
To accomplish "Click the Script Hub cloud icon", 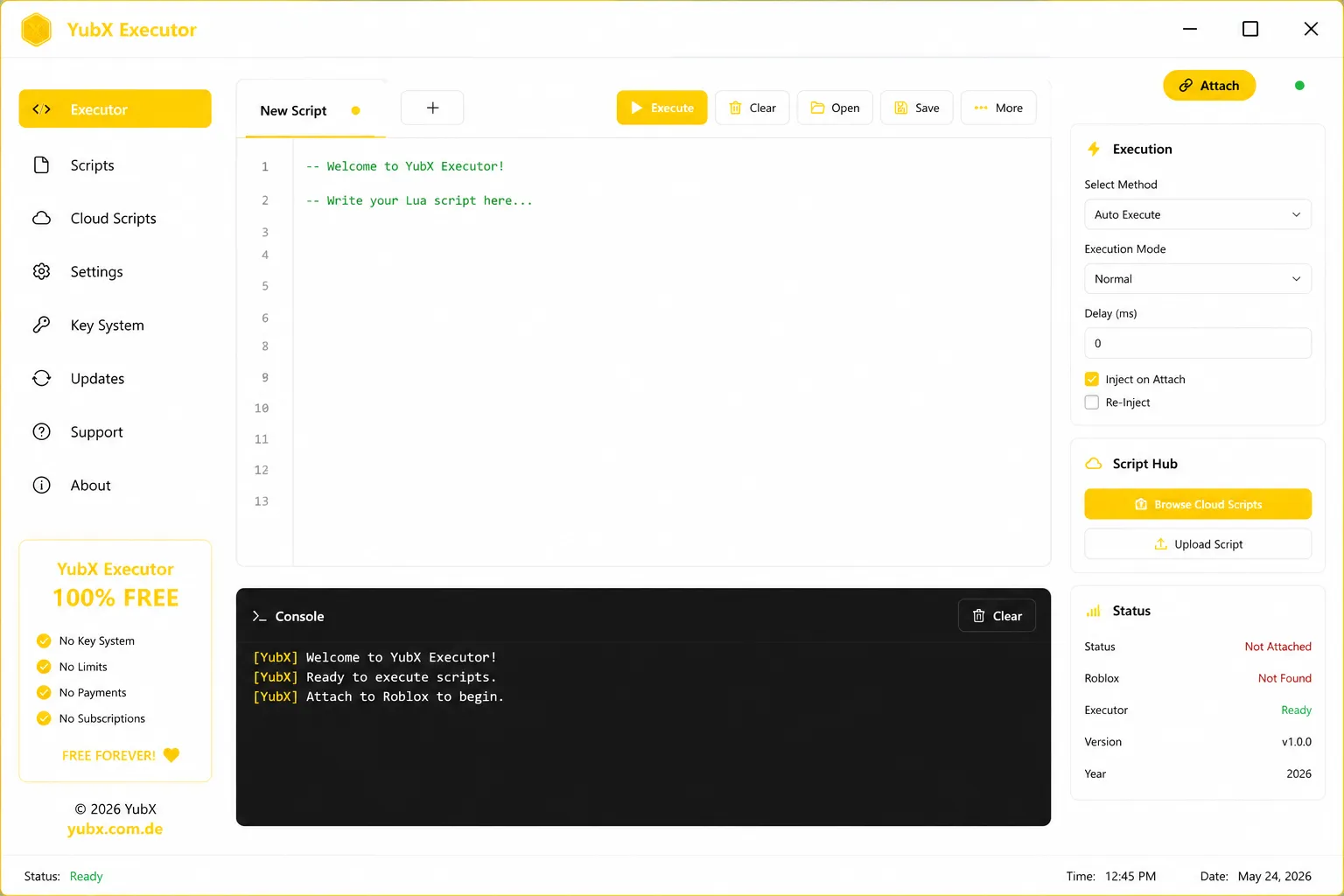I will (1094, 464).
